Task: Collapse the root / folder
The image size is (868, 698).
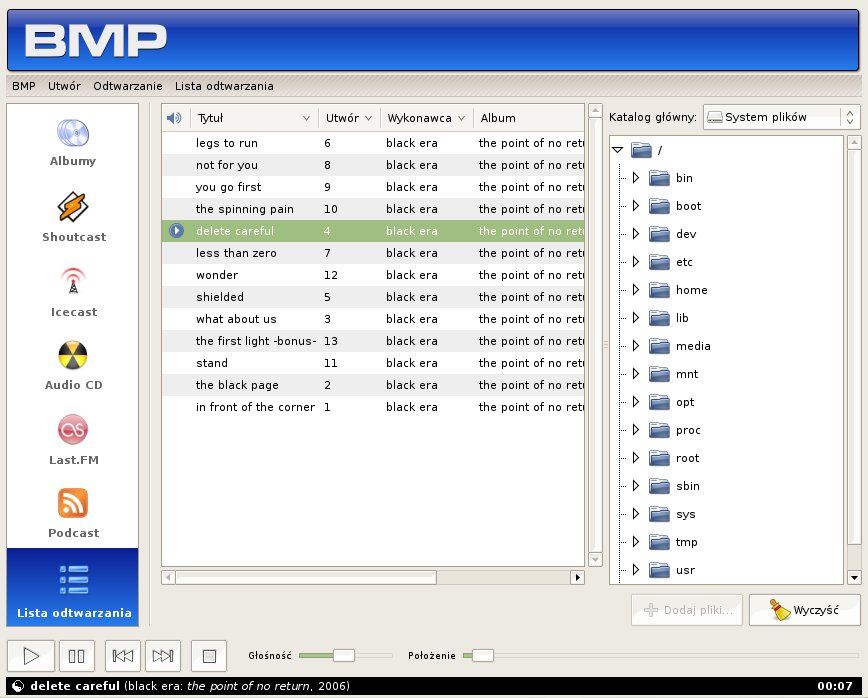Action: (x=618, y=150)
